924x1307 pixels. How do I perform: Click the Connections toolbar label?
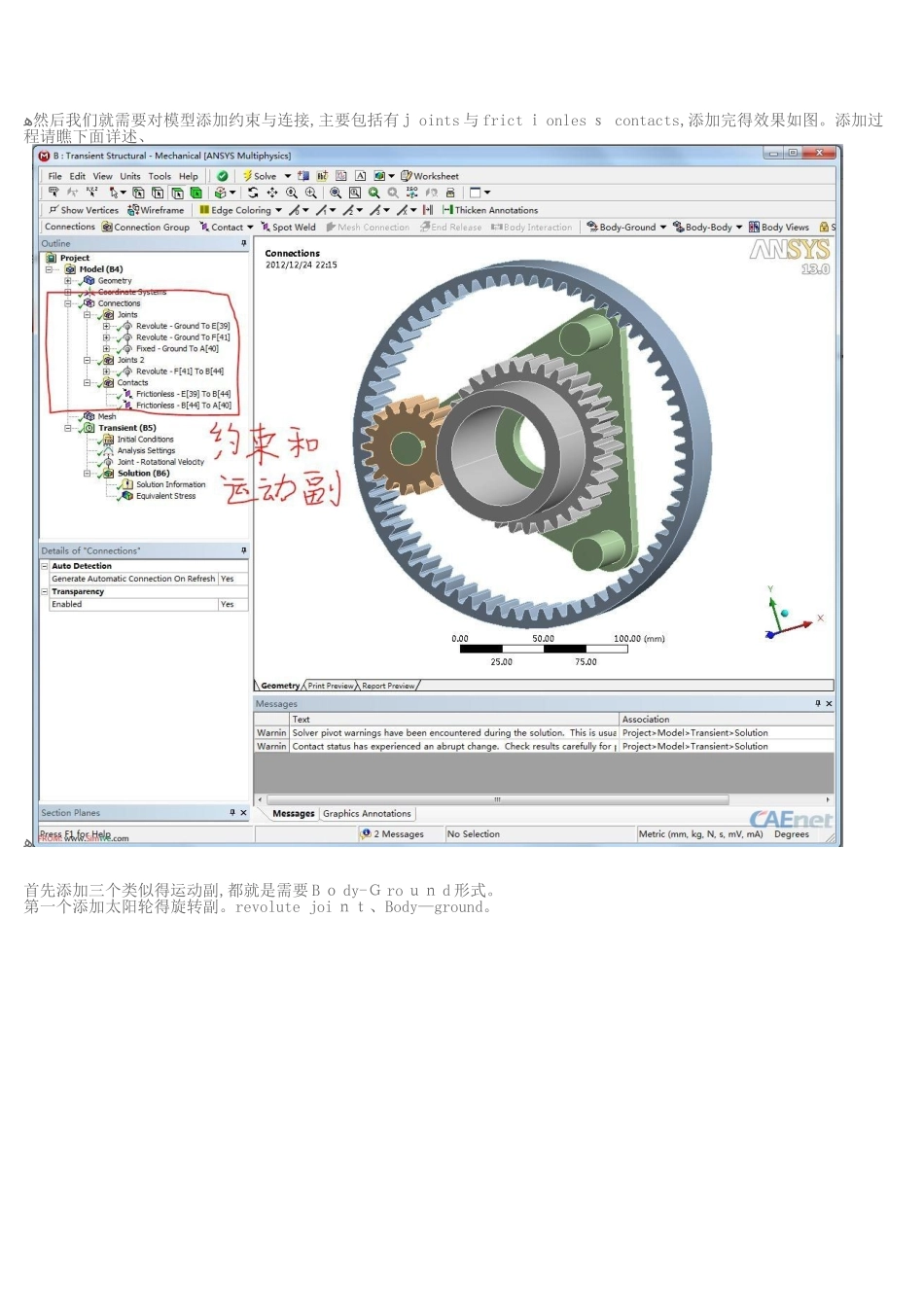tap(70, 227)
